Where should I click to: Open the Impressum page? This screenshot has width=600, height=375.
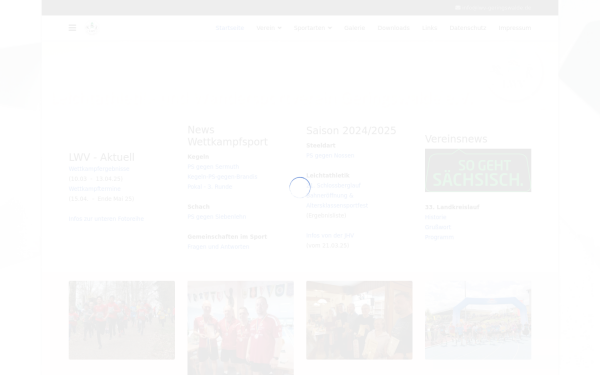[515, 28]
